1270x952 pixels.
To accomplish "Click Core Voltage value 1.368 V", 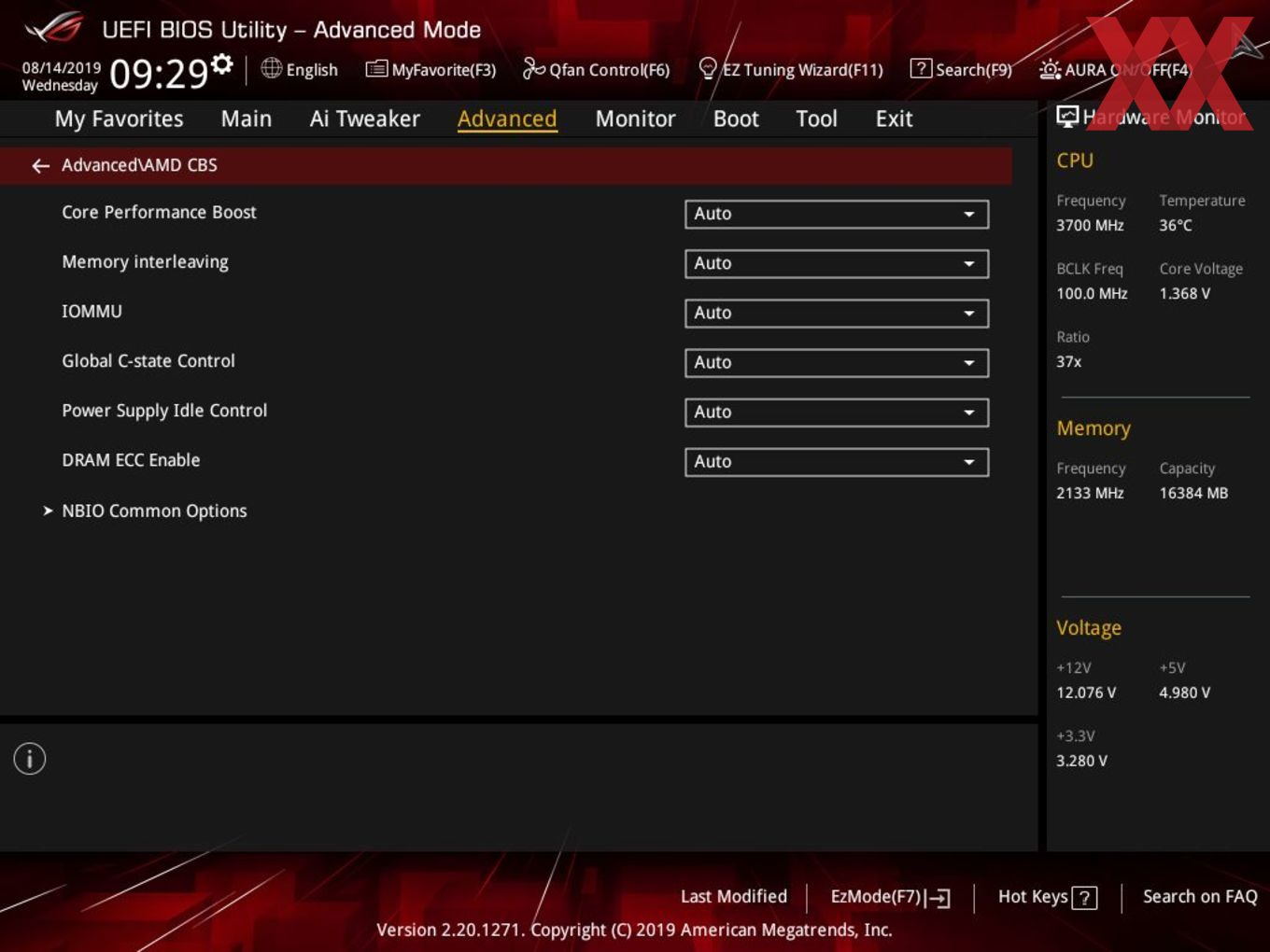I will pyautogui.click(x=1185, y=294).
